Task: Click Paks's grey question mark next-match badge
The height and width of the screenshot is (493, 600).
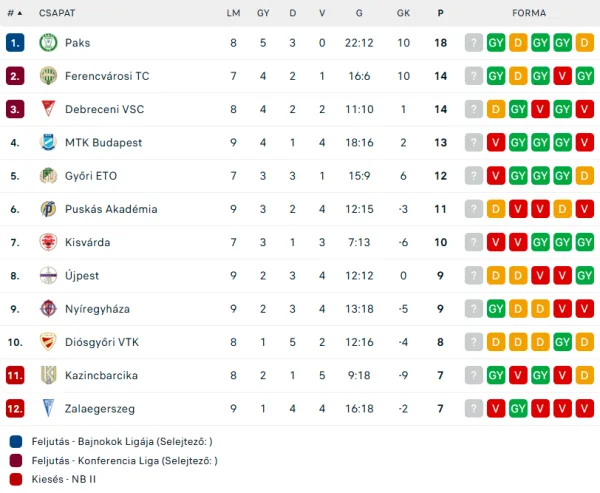Action: pyautogui.click(x=474, y=43)
